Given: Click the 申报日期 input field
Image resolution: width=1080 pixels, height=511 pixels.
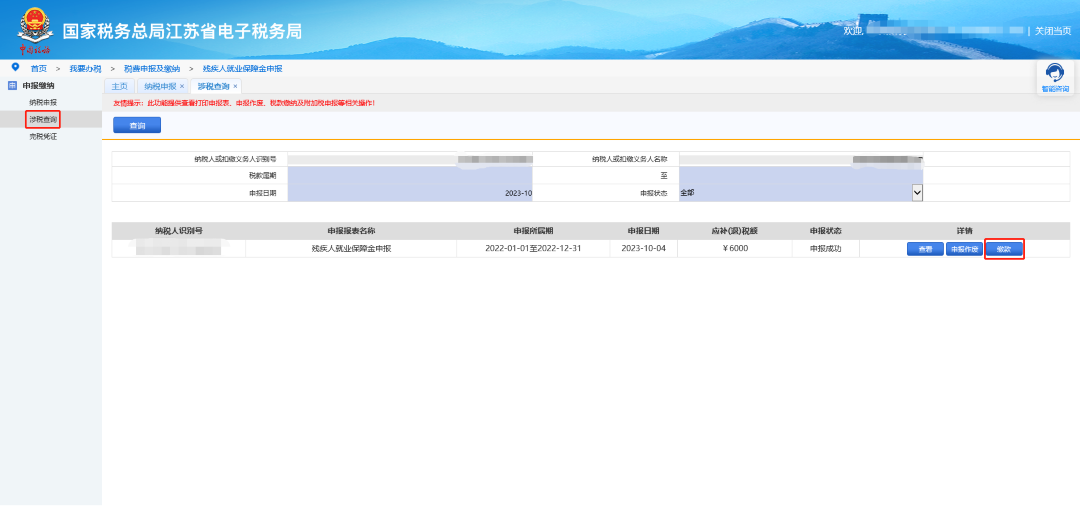Looking at the screenshot, I should point(410,192).
